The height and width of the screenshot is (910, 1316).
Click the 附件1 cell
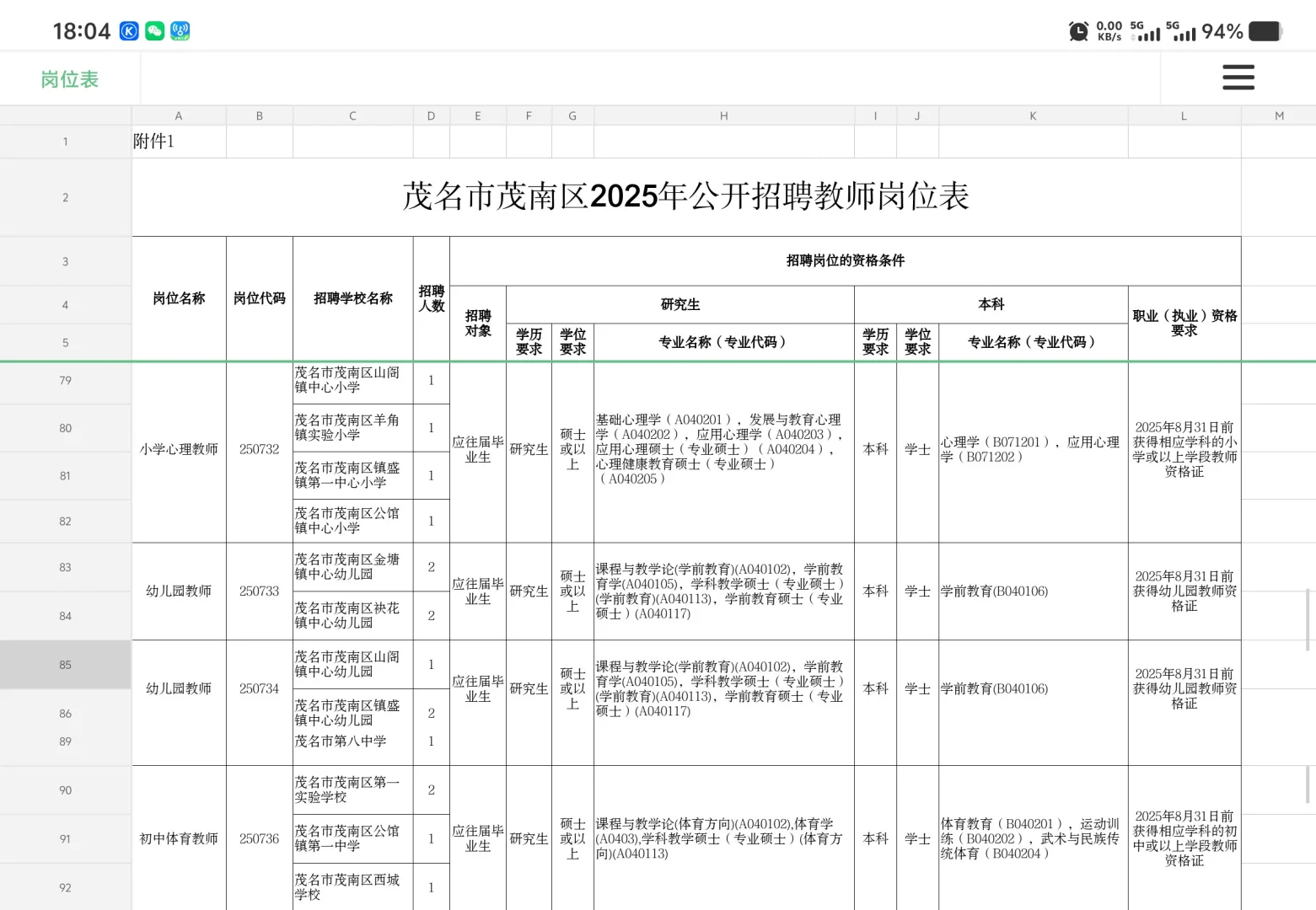click(x=179, y=142)
